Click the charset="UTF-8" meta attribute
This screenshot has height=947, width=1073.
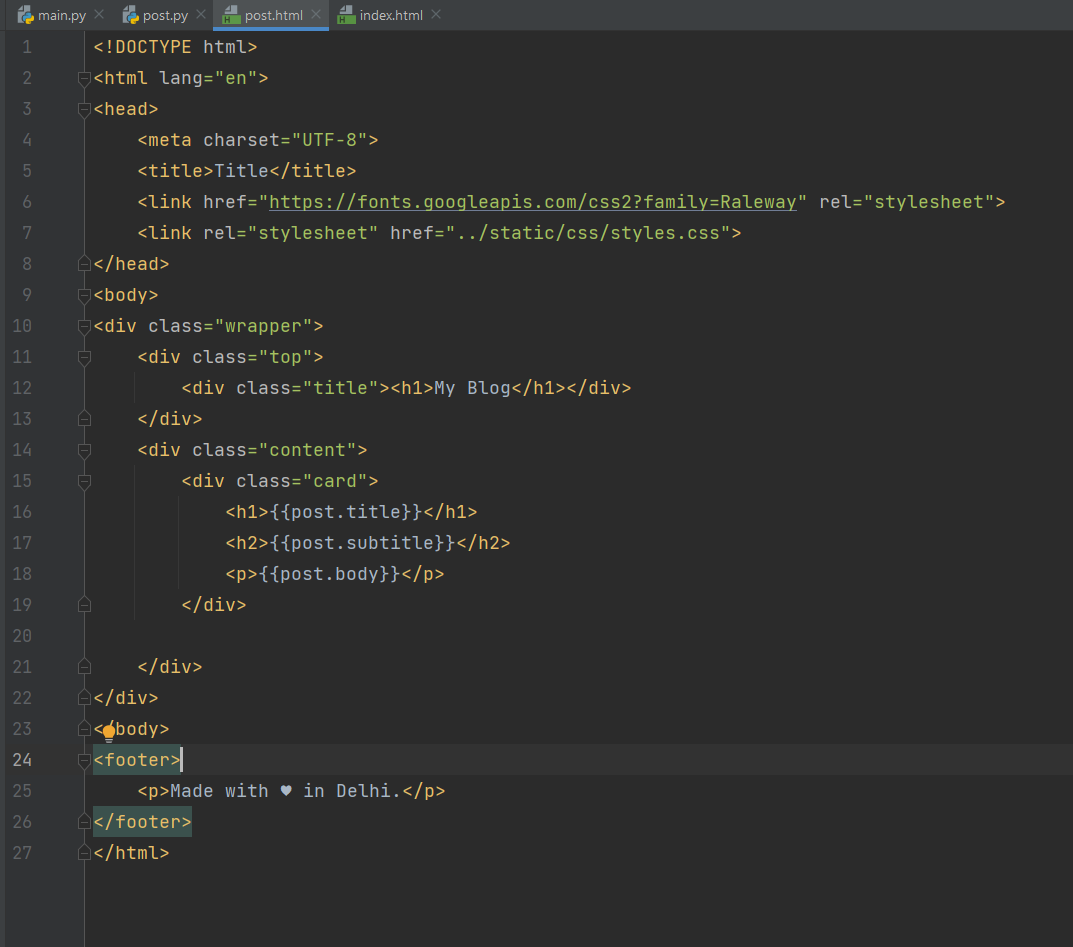(x=285, y=140)
